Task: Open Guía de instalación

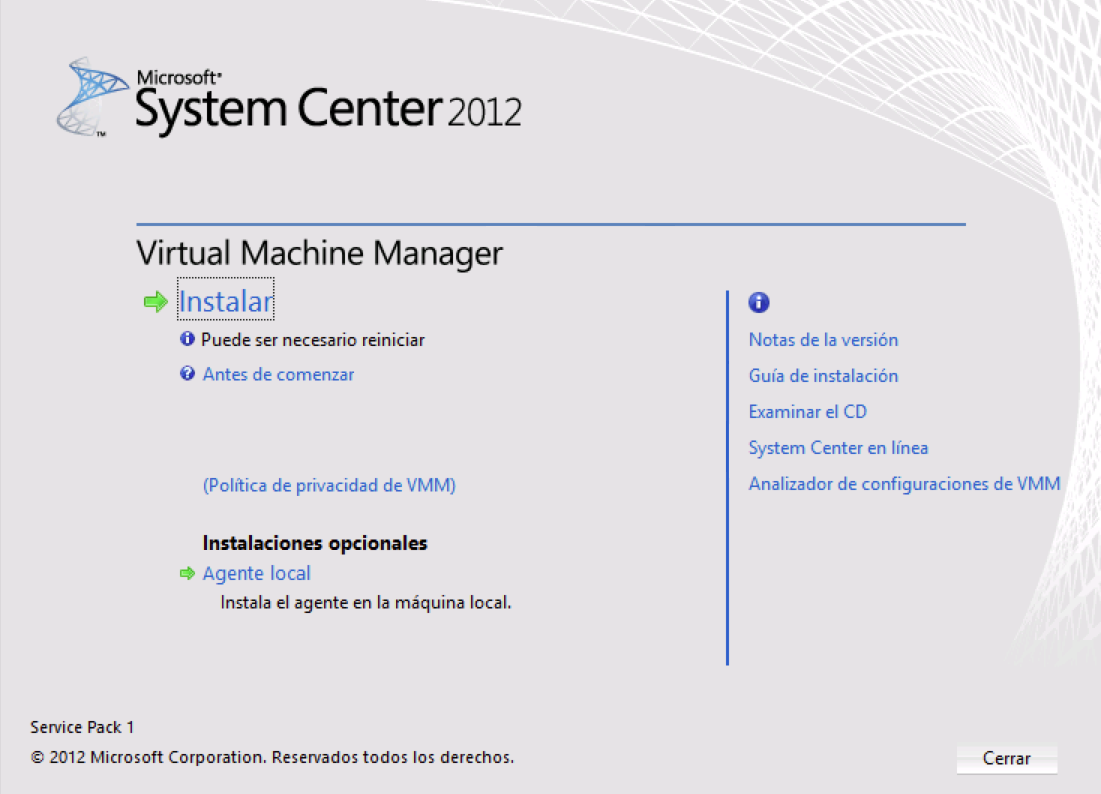Action: [823, 376]
